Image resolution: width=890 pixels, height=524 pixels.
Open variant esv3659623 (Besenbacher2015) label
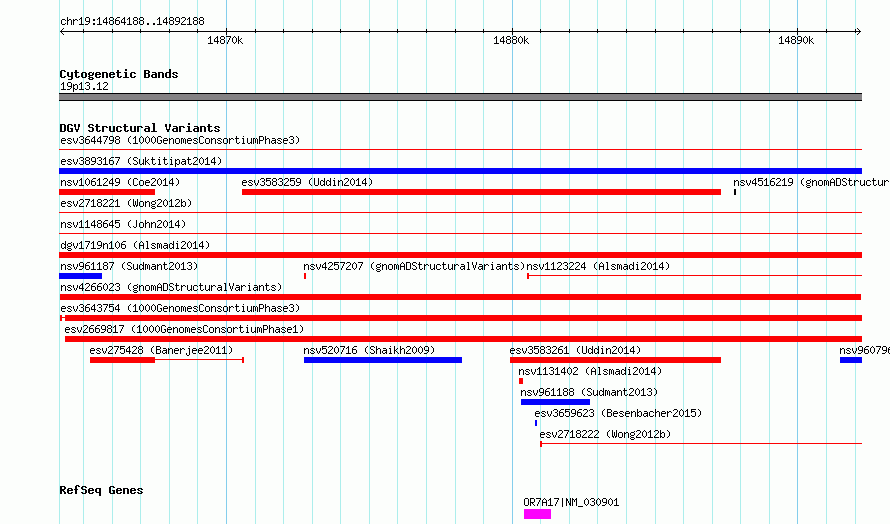tap(618, 413)
